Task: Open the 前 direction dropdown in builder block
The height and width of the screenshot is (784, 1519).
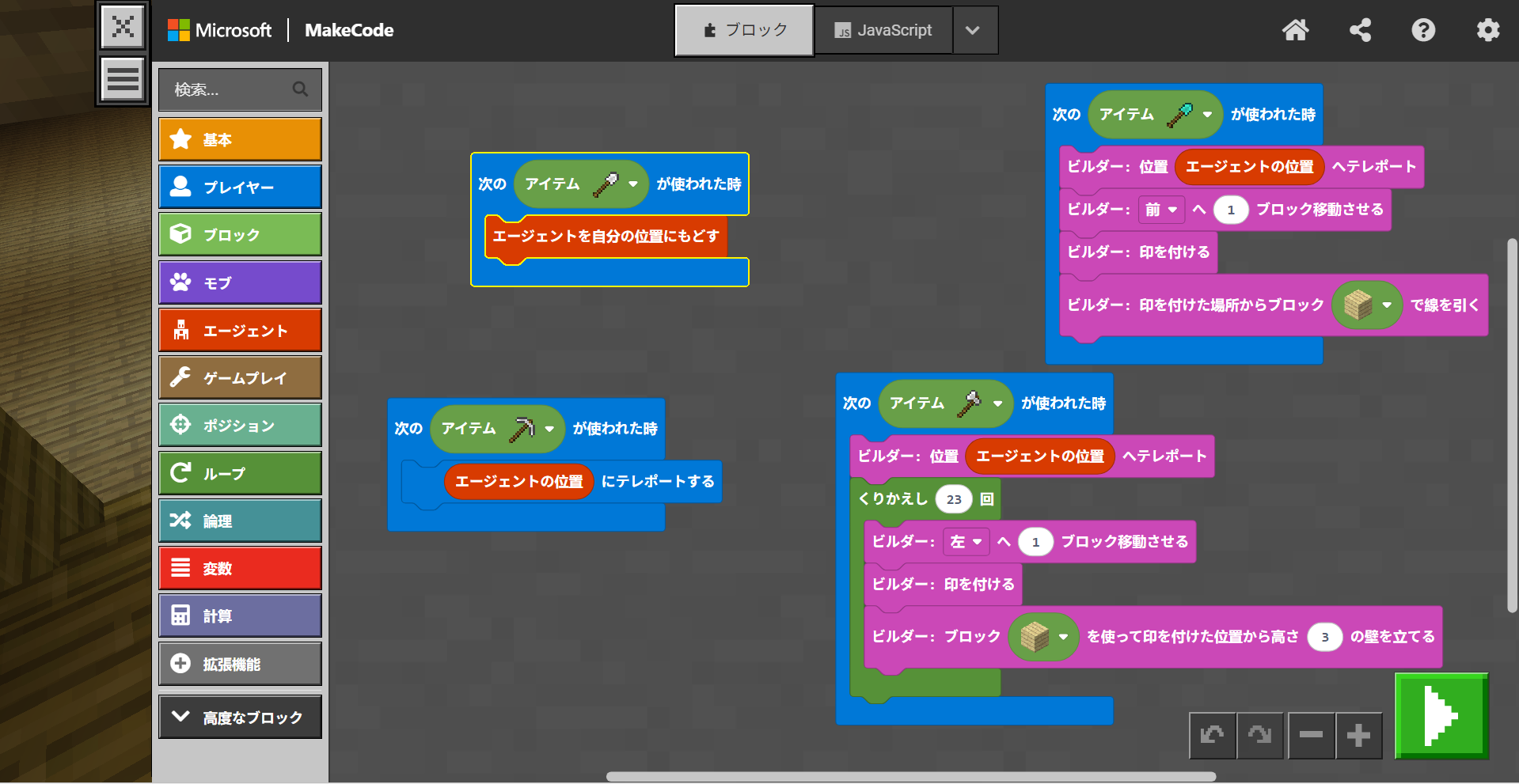Action: click(x=1161, y=210)
